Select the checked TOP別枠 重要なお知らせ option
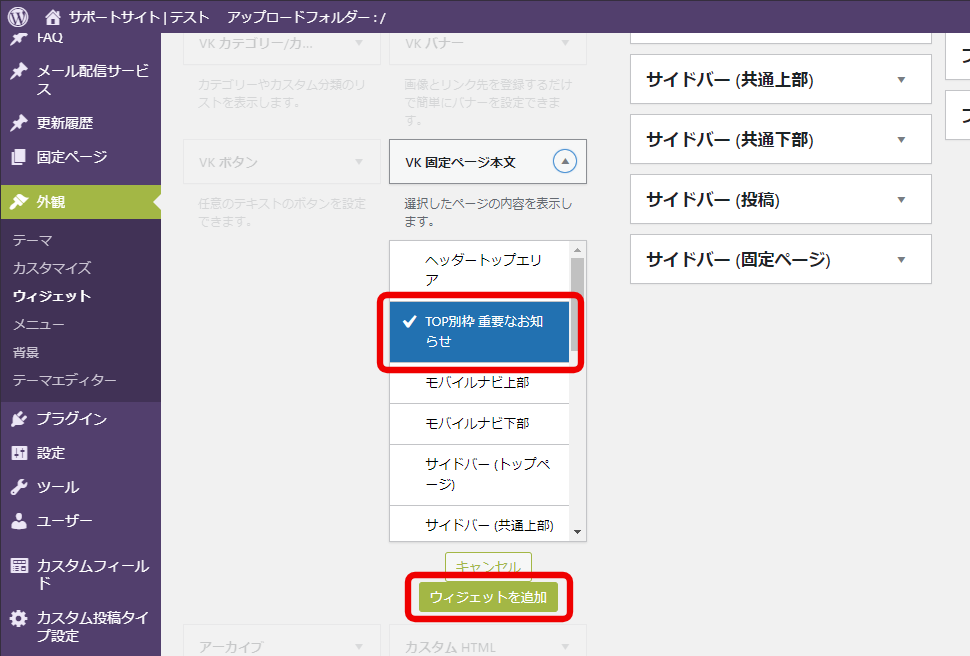970x656 pixels. (x=479, y=331)
